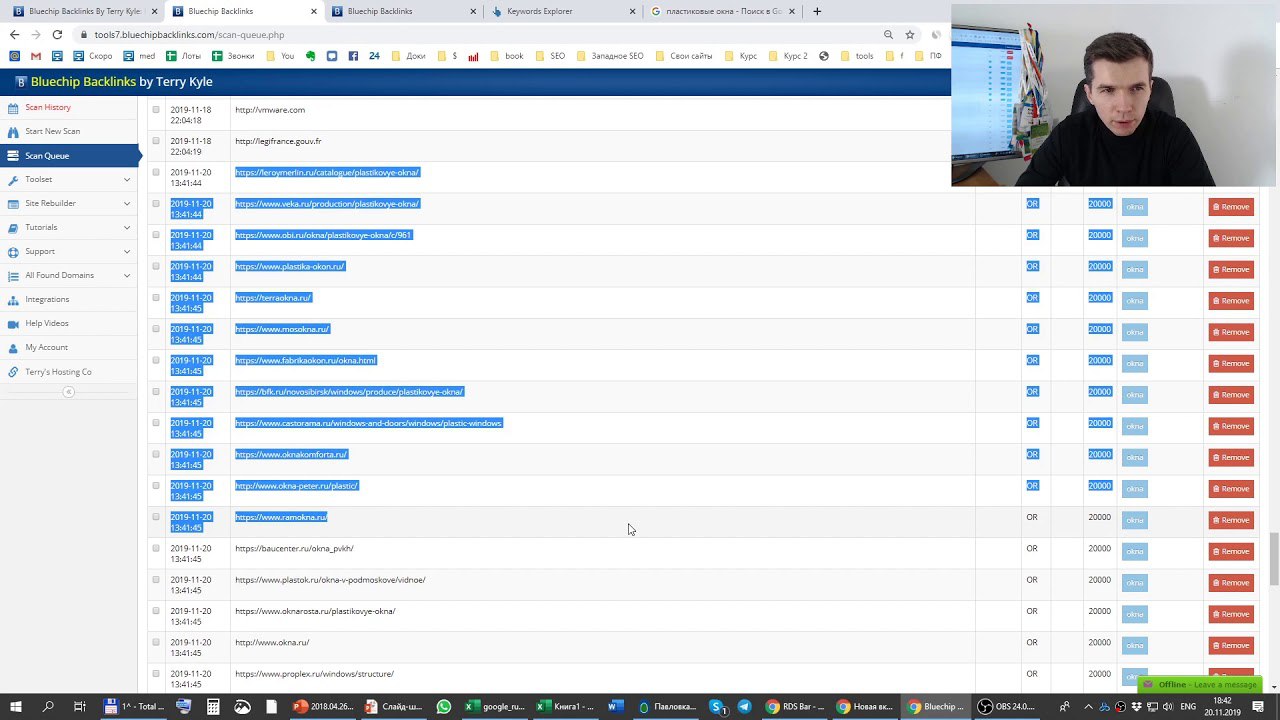Click the zoom magnifier in address bar
Viewport: 1280px width, 720px height.
[888, 34]
